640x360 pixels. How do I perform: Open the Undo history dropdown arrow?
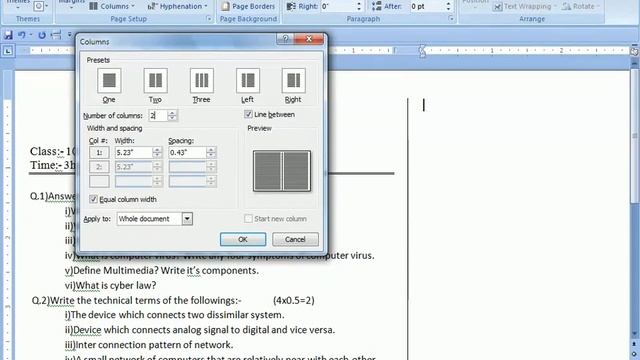(x=31, y=36)
